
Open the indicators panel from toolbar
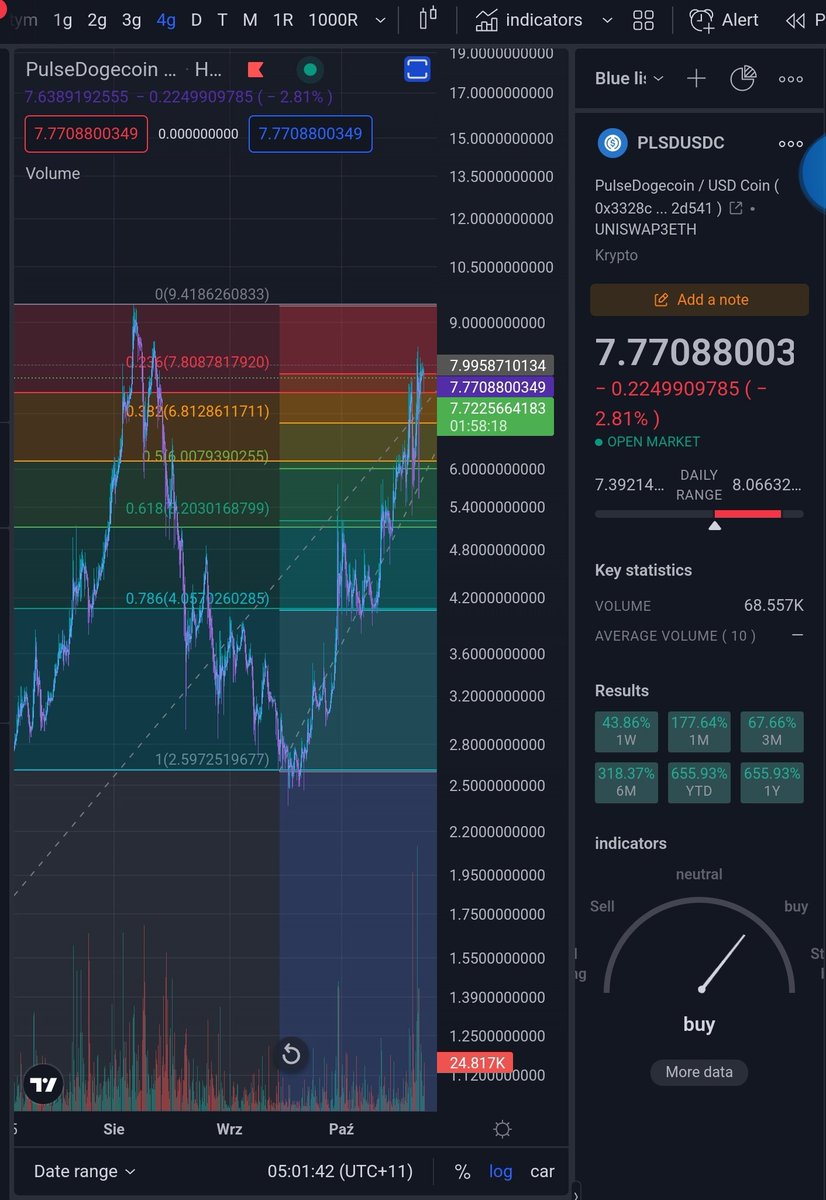(x=529, y=20)
